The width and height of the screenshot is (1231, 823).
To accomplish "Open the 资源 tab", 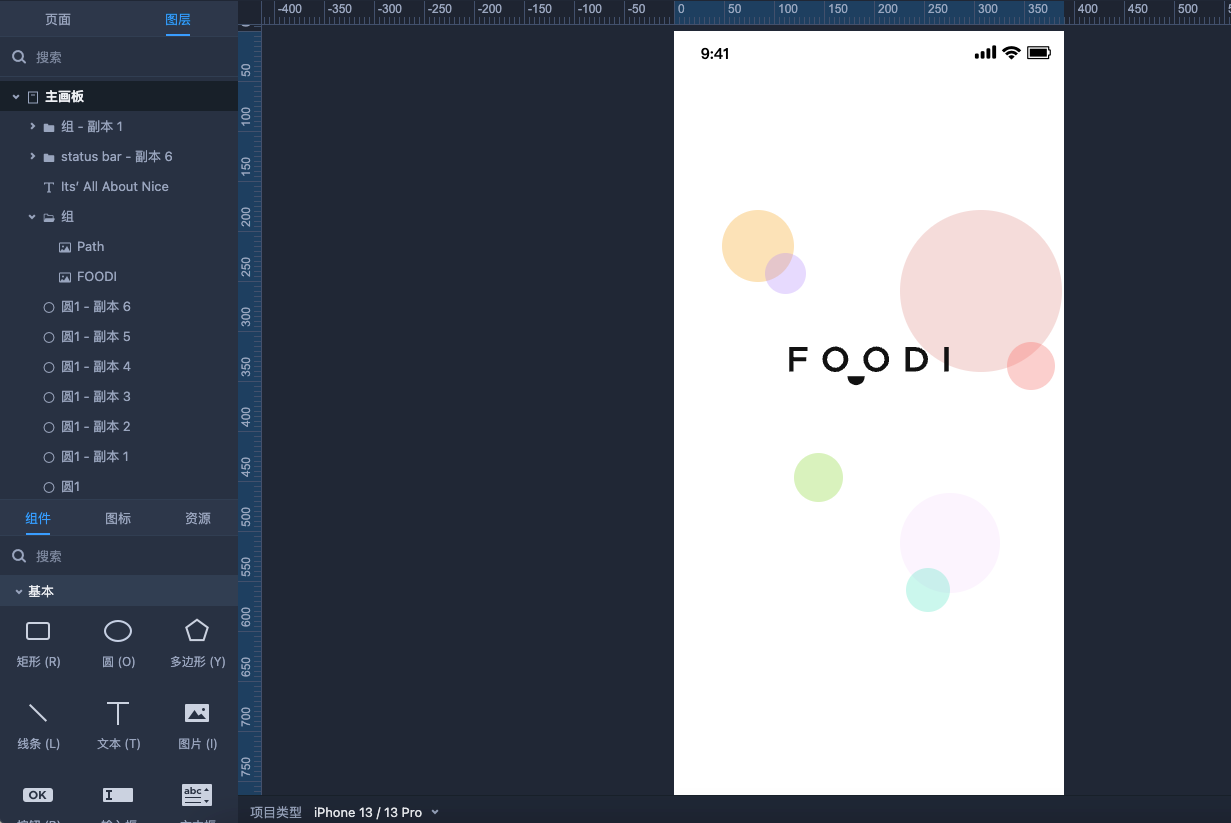I will pos(198,518).
